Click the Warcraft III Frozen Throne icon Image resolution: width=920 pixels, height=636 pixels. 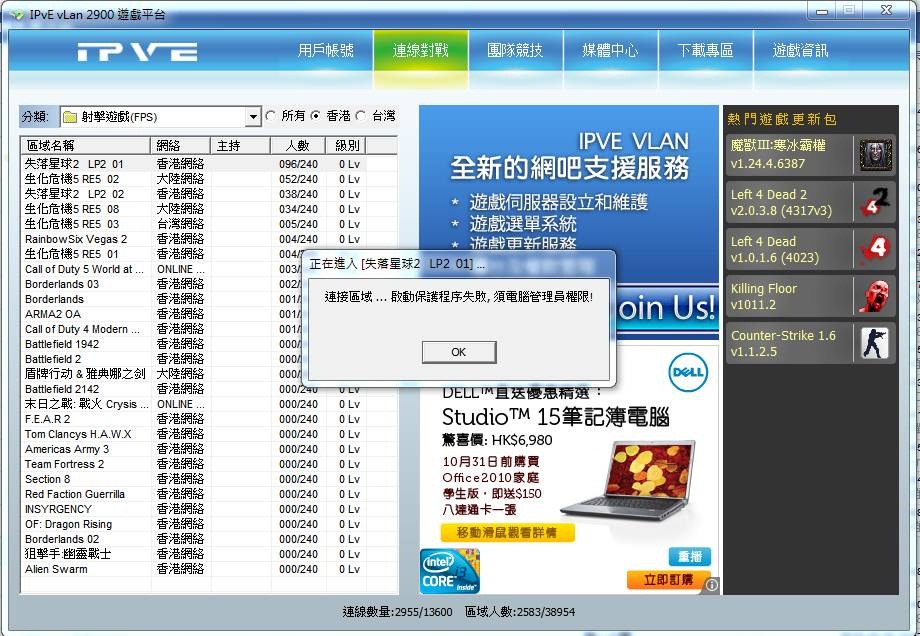coord(875,155)
